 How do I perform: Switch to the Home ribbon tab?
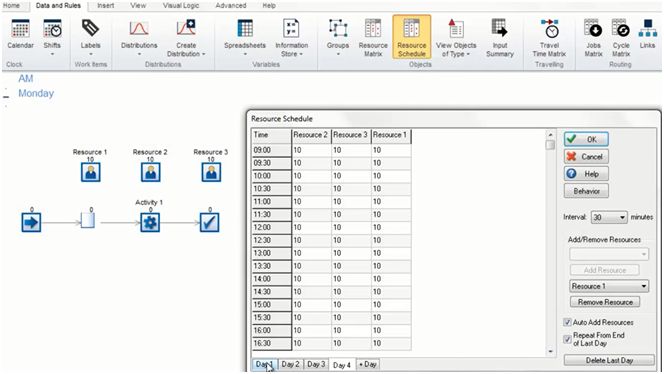point(11,6)
